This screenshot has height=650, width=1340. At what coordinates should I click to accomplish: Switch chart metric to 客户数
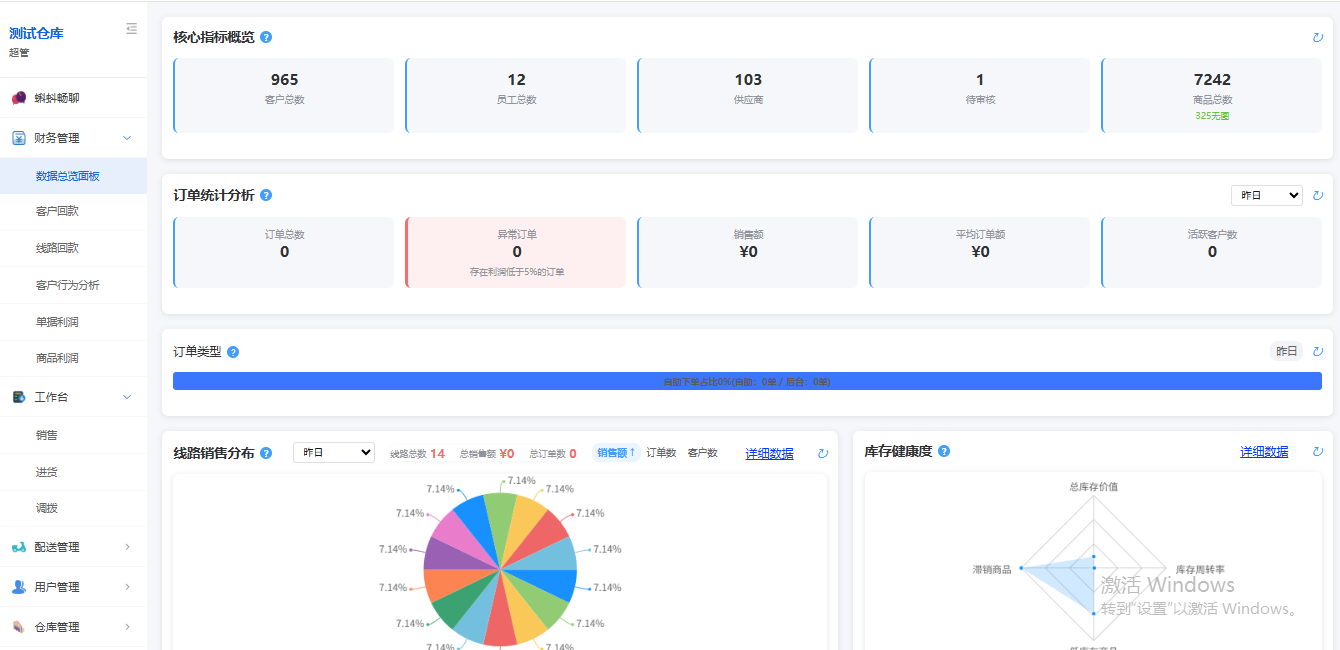[702, 453]
